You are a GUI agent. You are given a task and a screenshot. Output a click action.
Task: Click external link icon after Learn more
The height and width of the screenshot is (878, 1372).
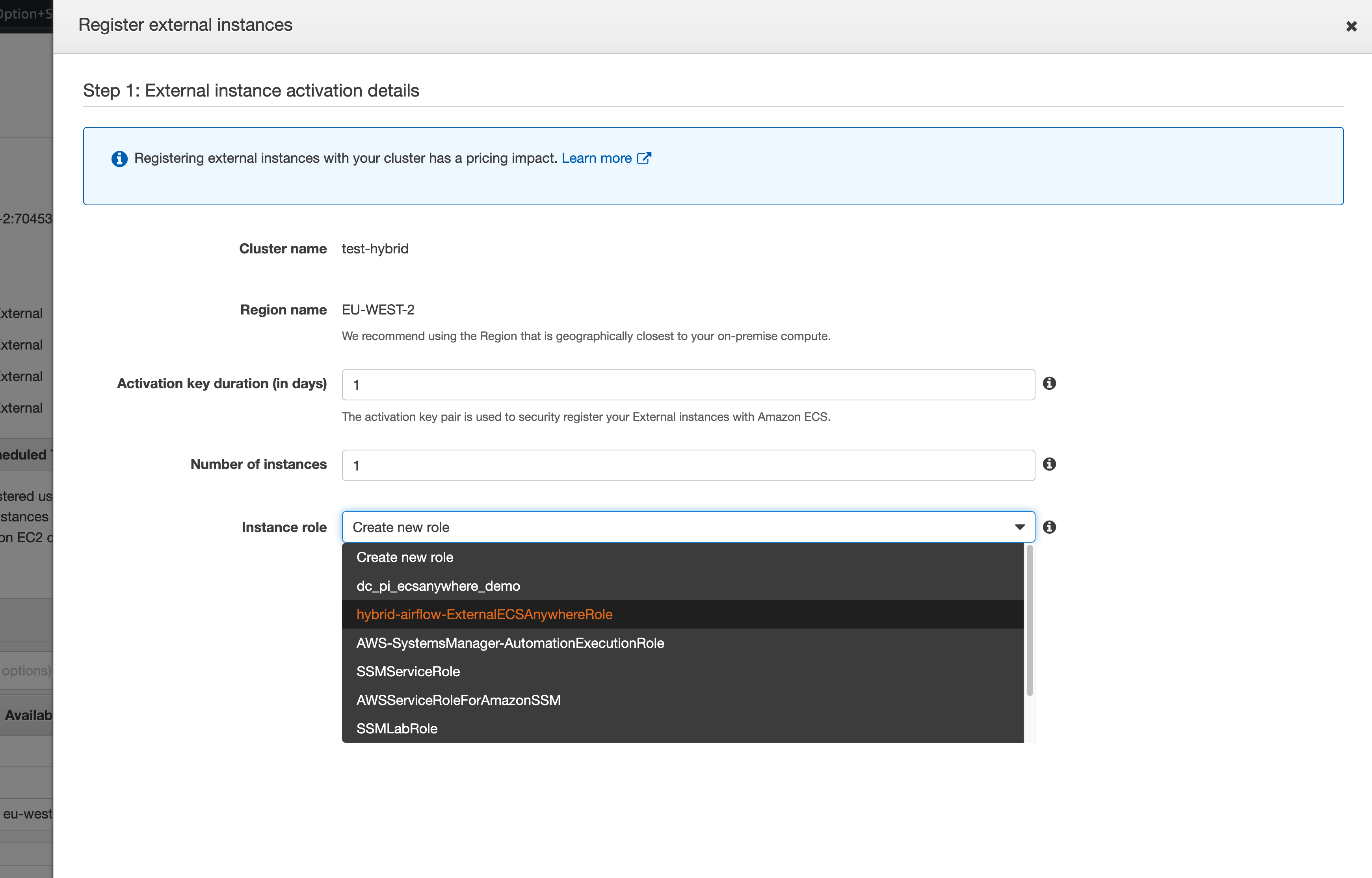[x=643, y=158]
